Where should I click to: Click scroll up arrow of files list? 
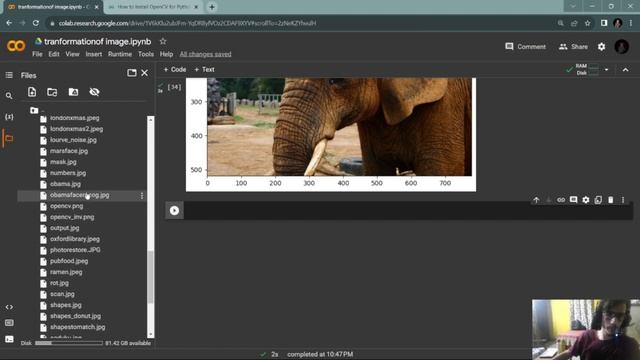pos(151,120)
